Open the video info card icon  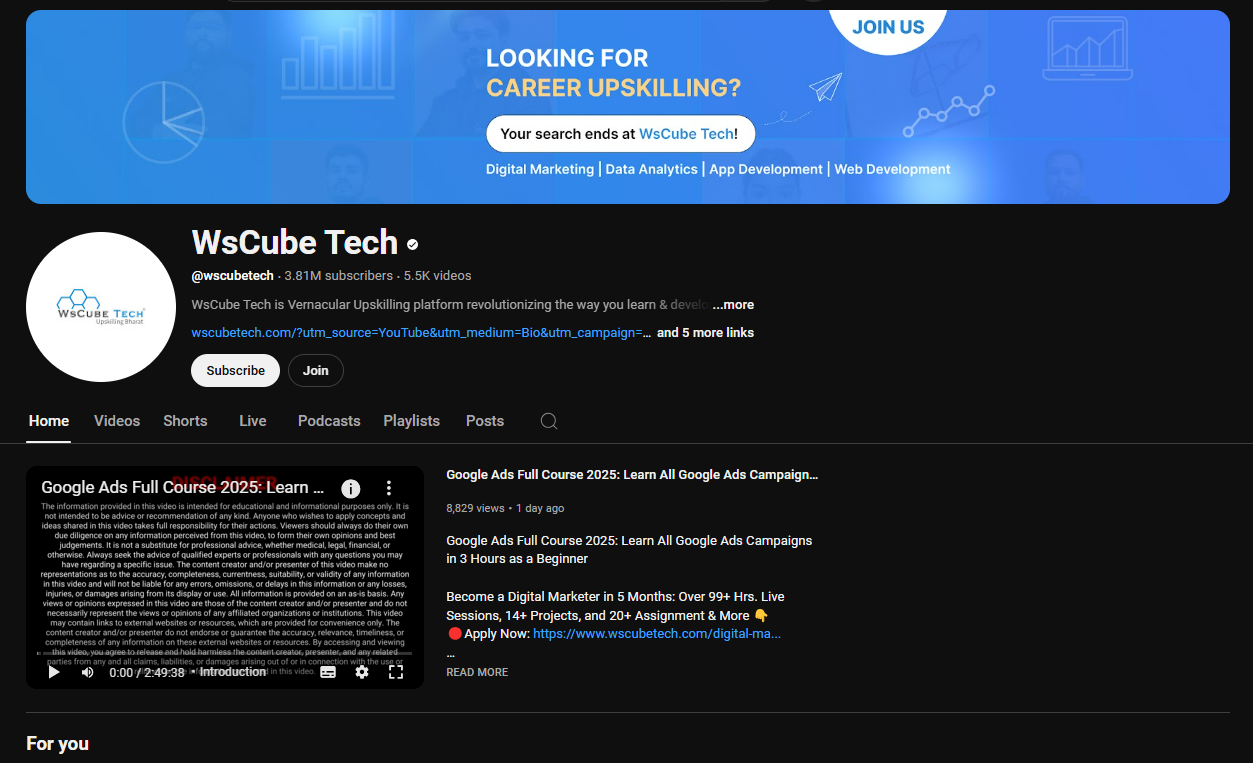[x=351, y=488]
